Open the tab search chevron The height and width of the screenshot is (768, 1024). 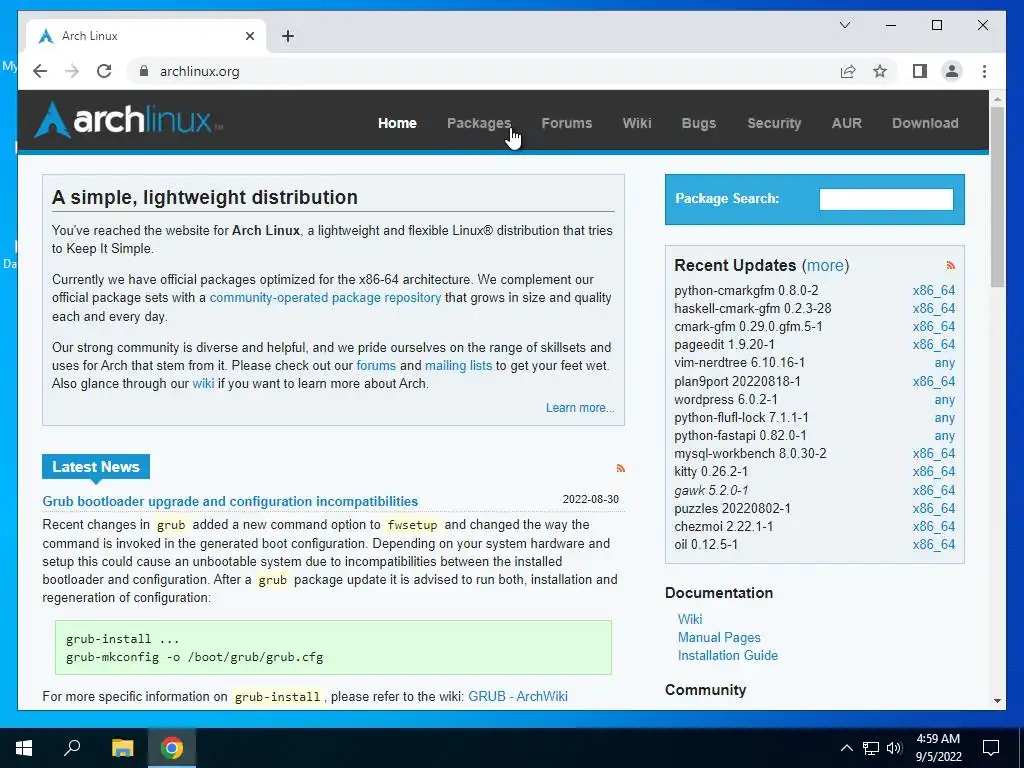[844, 25]
